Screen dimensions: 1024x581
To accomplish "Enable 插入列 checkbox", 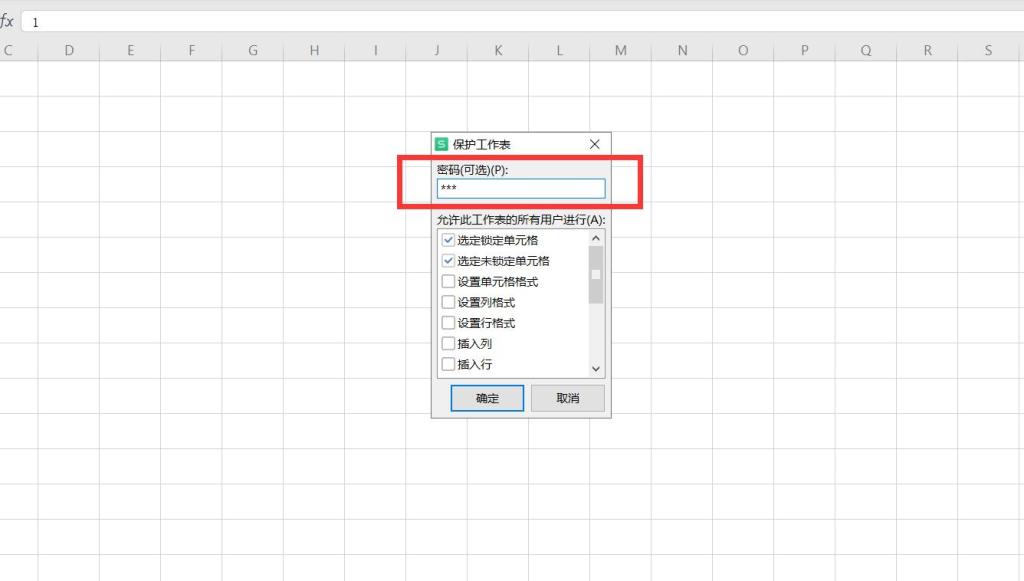I will tap(448, 343).
